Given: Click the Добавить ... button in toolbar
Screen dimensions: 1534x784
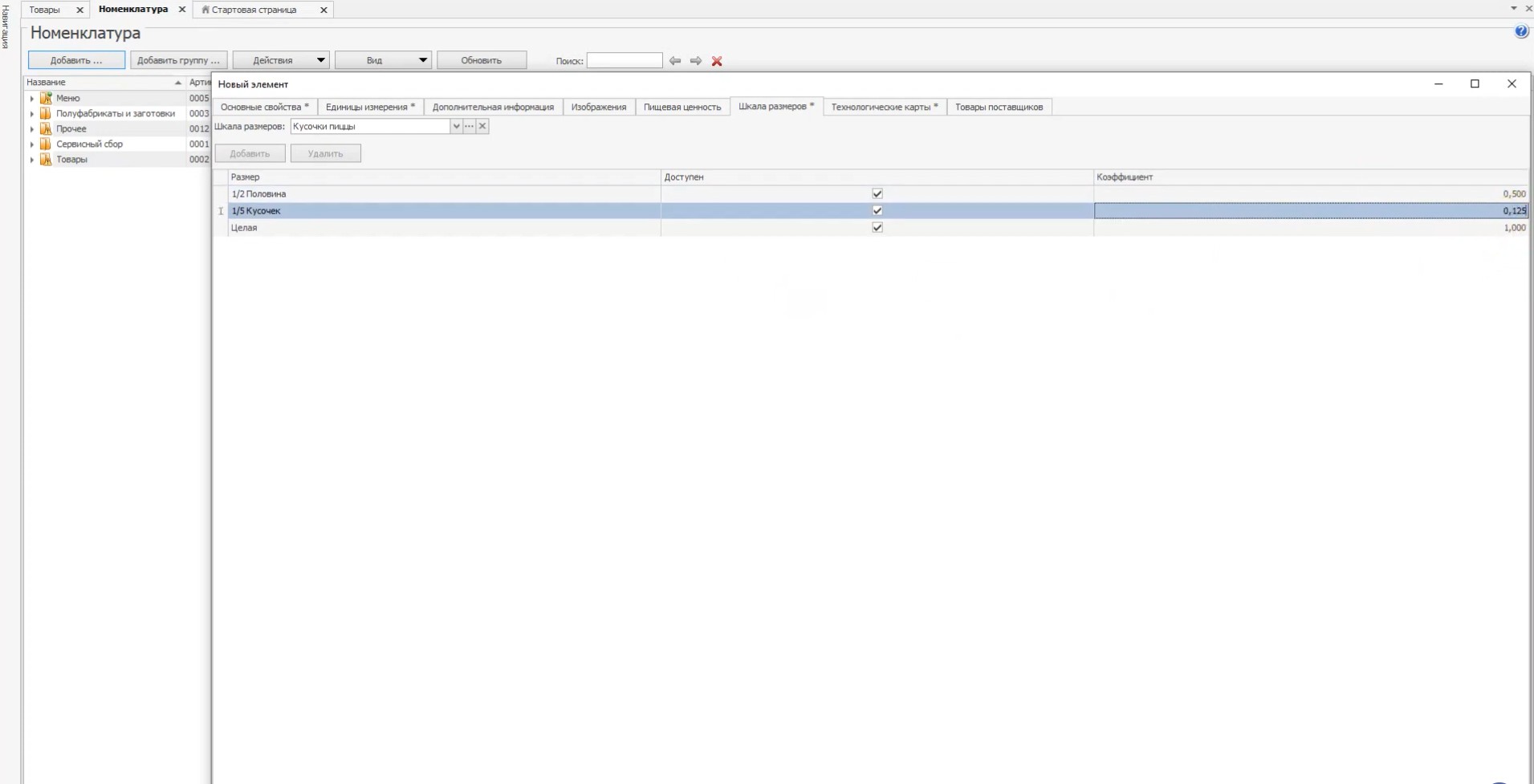Looking at the screenshot, I should (x=76, y=60).
